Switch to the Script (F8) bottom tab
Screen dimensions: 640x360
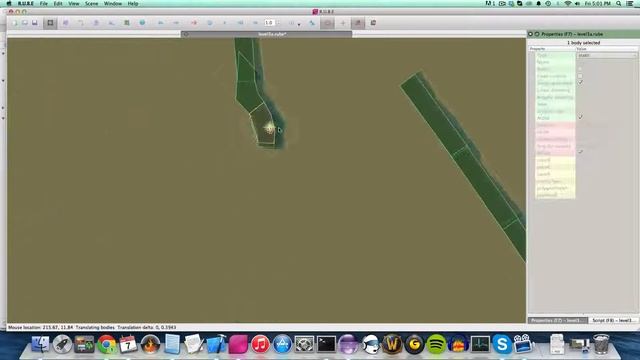coord(613,320)
